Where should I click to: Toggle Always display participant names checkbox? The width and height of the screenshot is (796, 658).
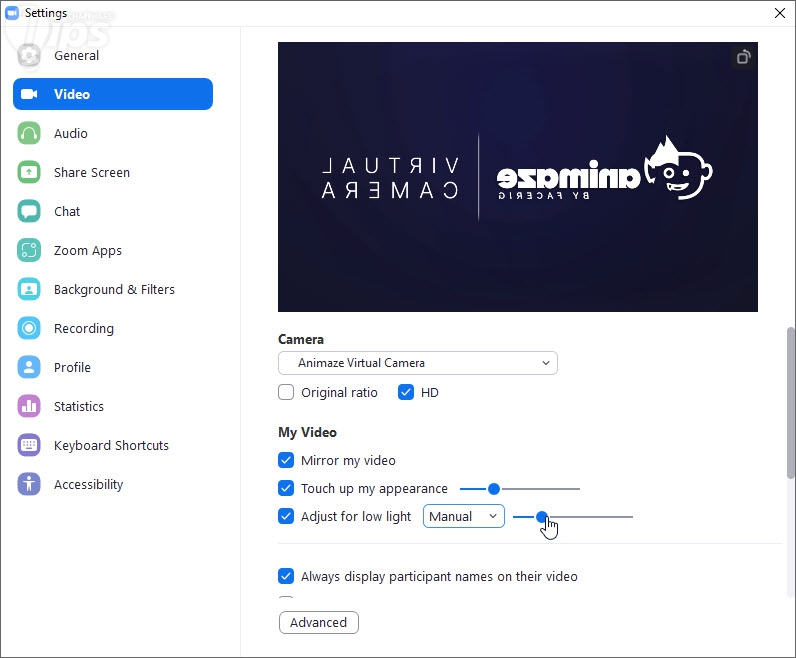pos(286,576)
